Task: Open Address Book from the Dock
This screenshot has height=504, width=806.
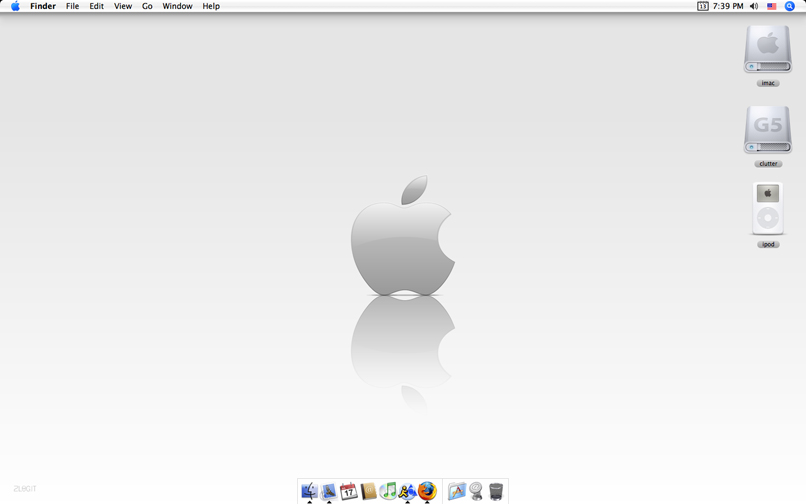Action: [368, 491]
